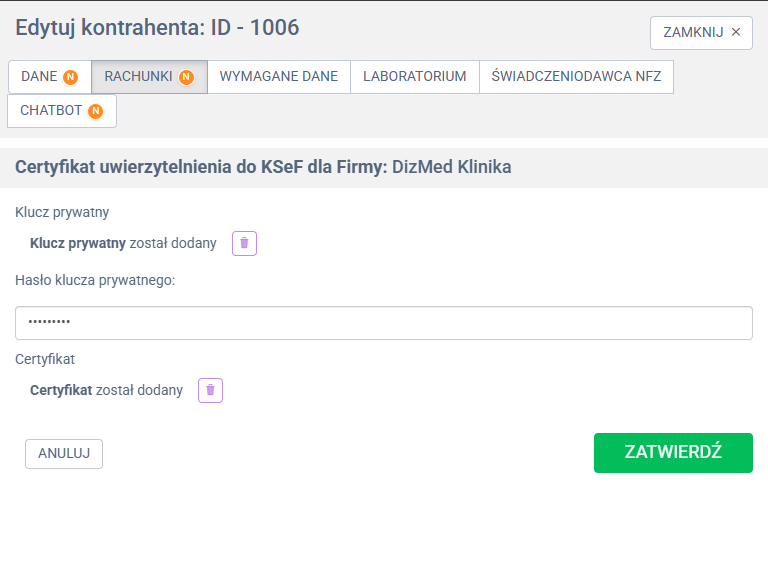Open the ŚWIADCZENIODAWCA NFZ tab
Viewport: 768px width, 567px height.
tap(576, 77)
